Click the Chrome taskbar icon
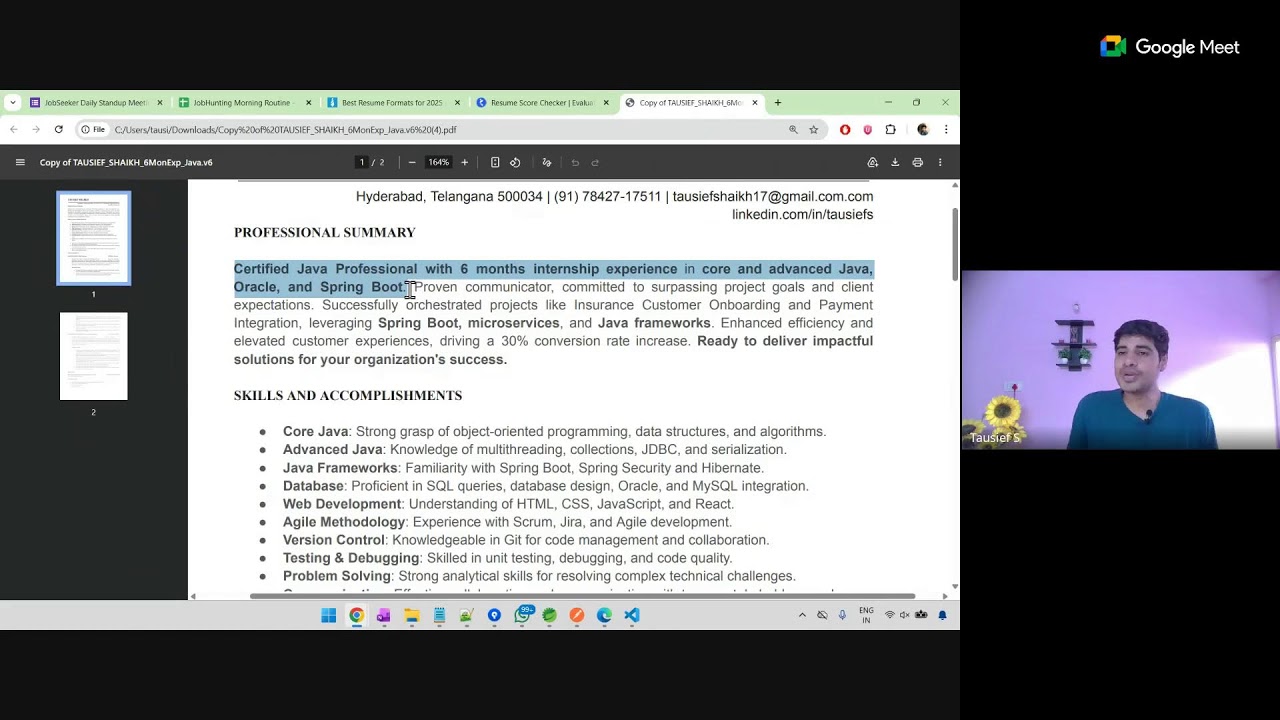The width and height of the screenshot is (1280, 720). point(356,615)
